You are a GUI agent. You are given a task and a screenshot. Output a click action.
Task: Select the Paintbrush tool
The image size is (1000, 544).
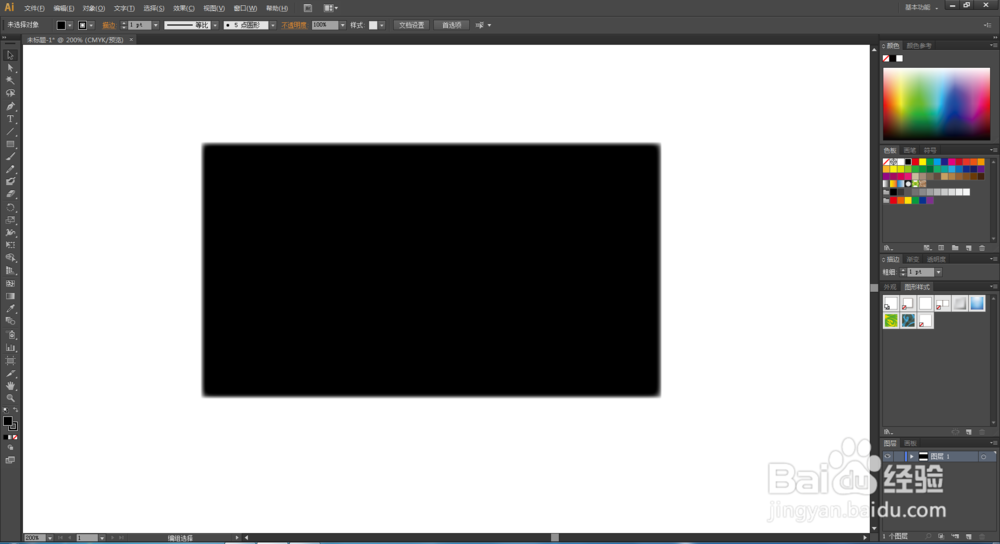pos(10,157)
